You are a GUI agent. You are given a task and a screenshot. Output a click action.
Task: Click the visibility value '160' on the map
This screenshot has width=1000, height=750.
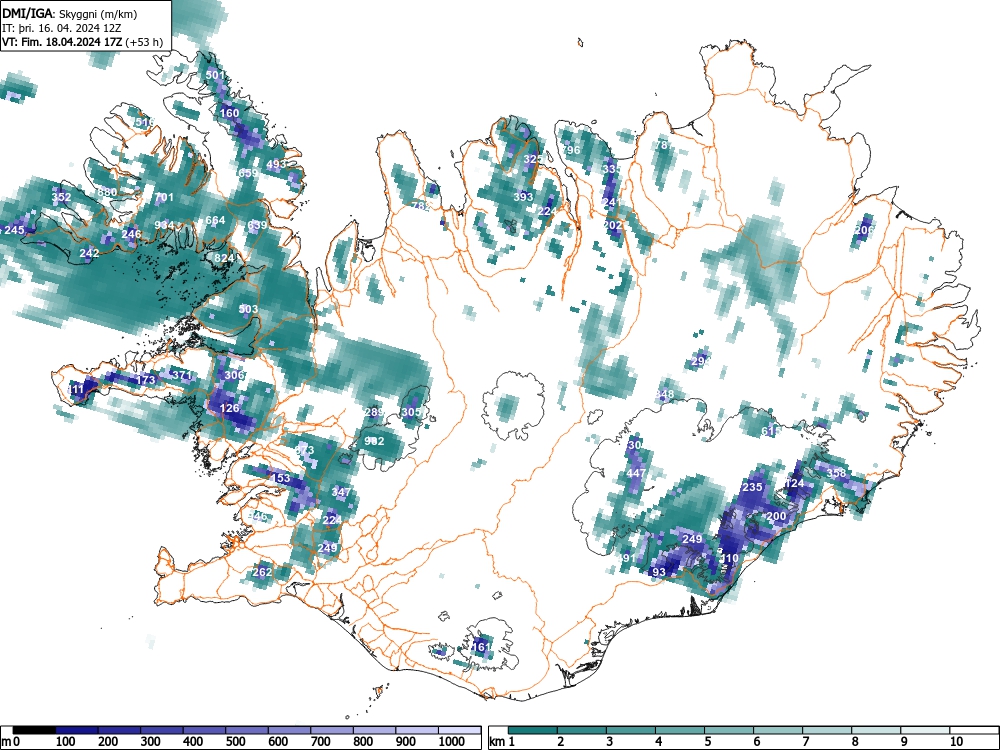coord(229,113)
